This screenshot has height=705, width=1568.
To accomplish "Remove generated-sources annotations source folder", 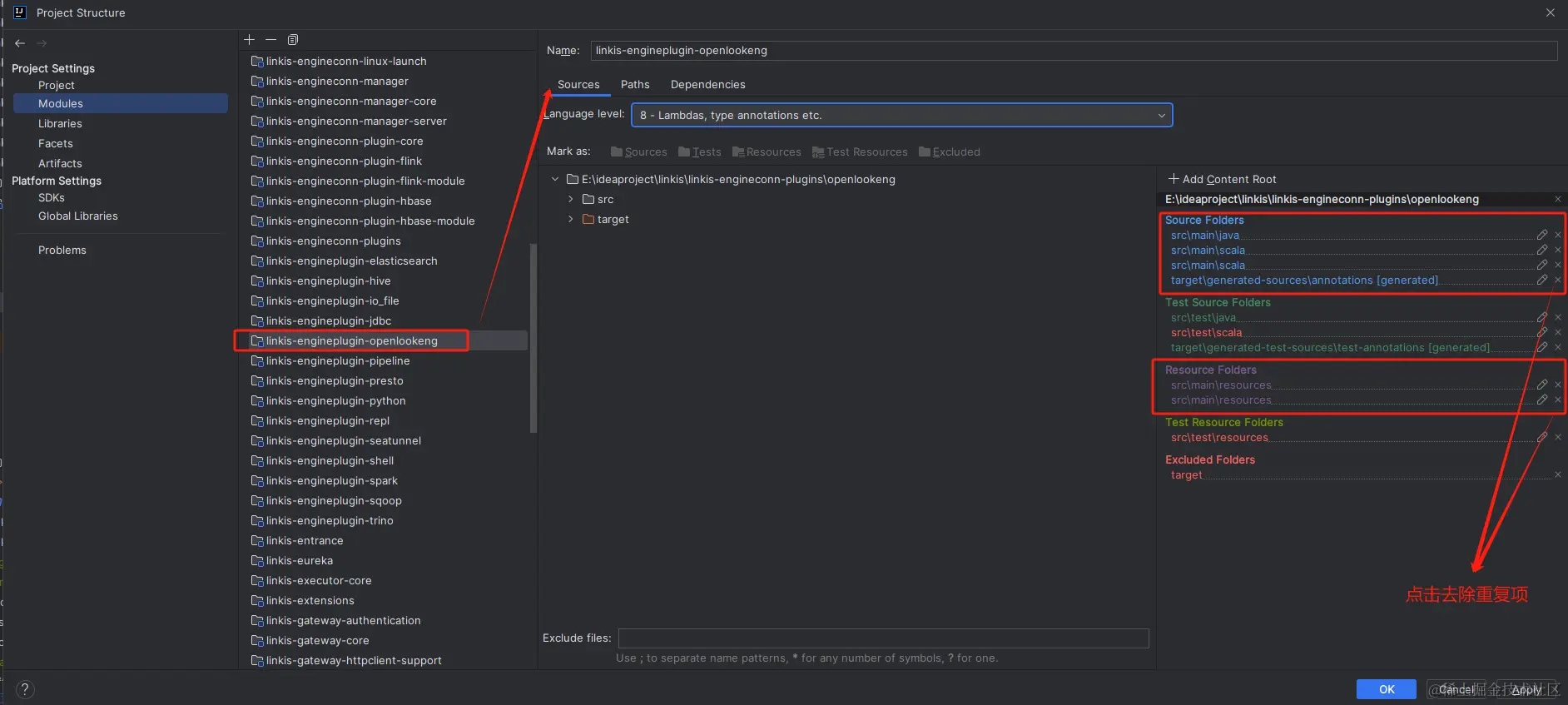I will click(1558, 280).
